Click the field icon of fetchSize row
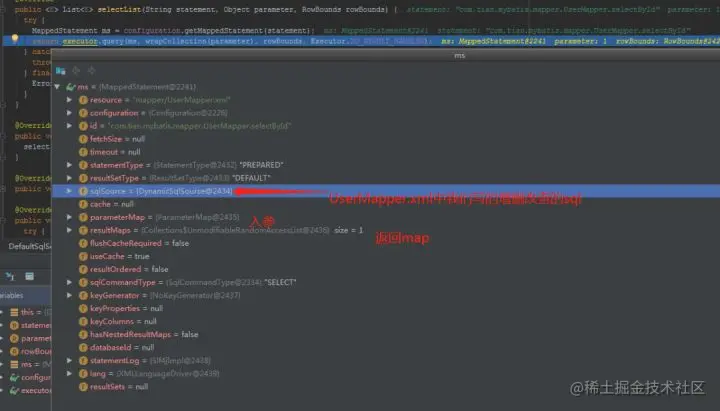Screen dimensions: 720x411 click(x=83, y=139)
